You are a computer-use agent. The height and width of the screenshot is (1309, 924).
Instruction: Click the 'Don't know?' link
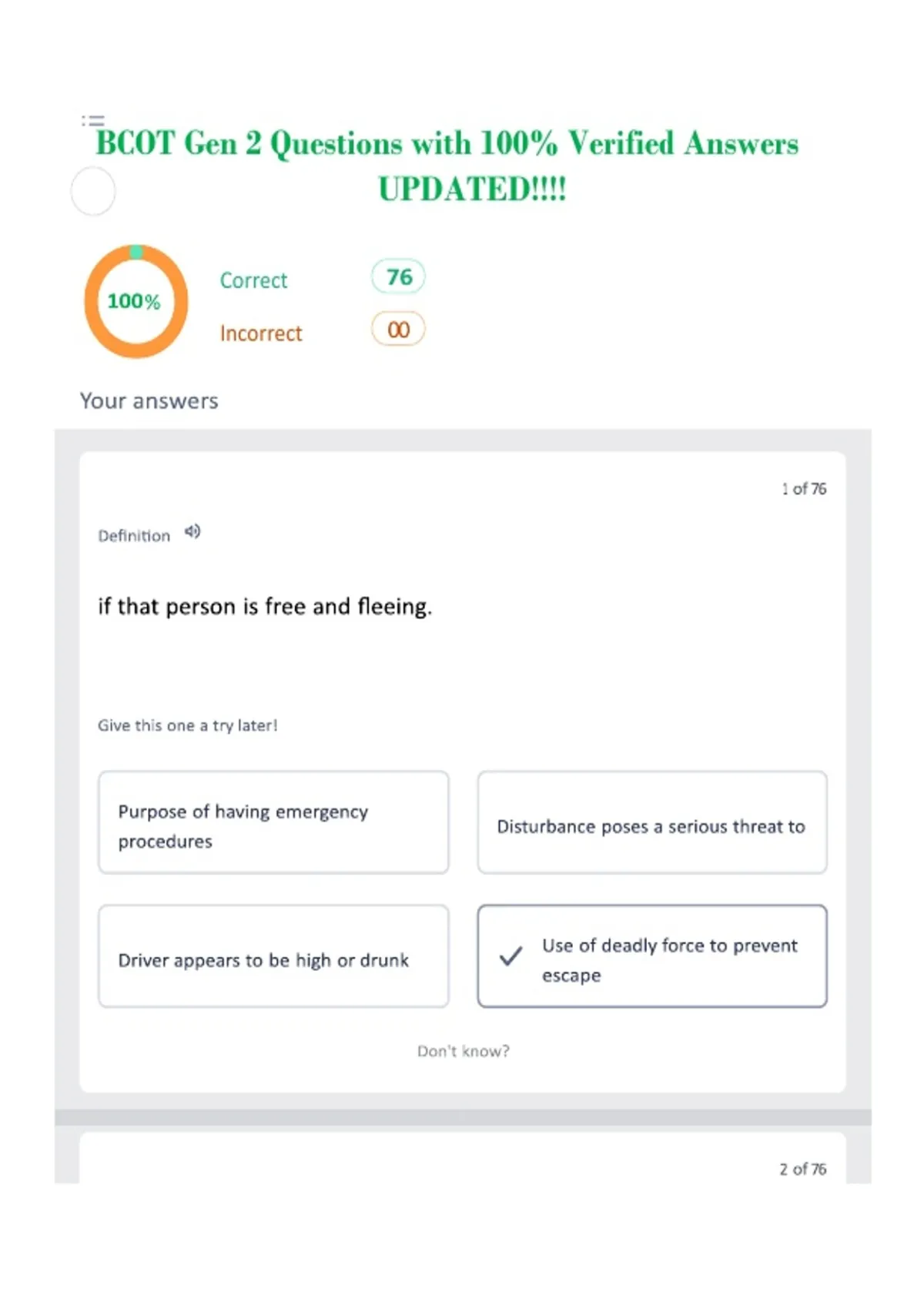464,1051
